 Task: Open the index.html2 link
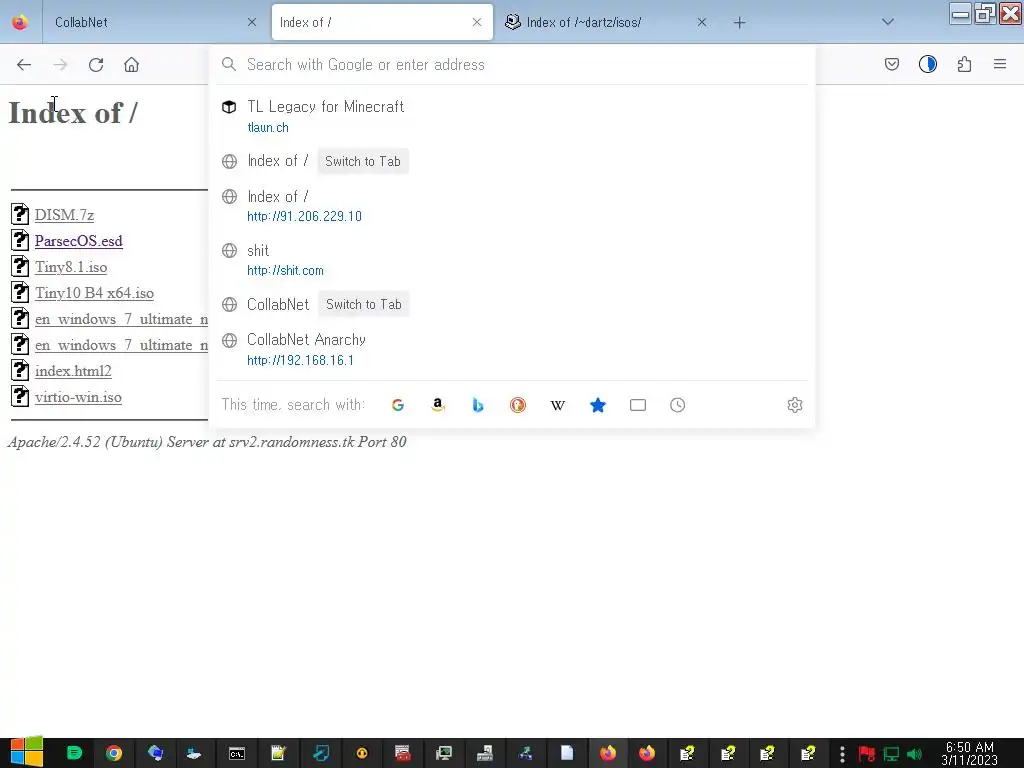click(73, 371)
